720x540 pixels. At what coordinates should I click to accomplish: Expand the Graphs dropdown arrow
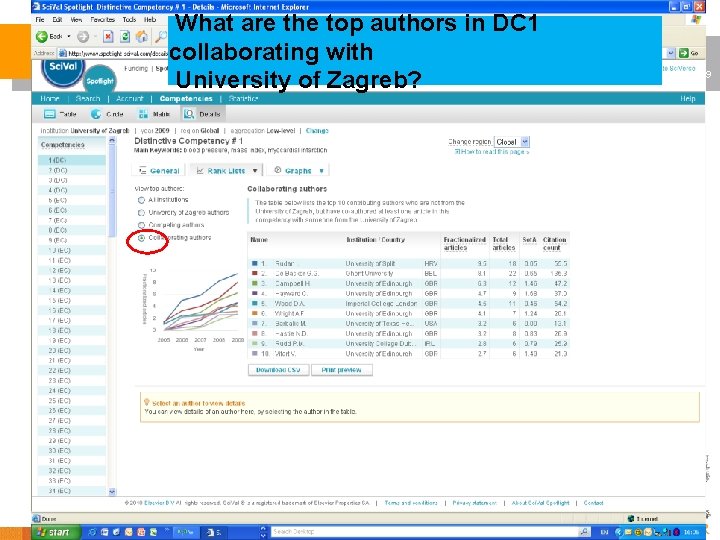(x=321, y=170)
